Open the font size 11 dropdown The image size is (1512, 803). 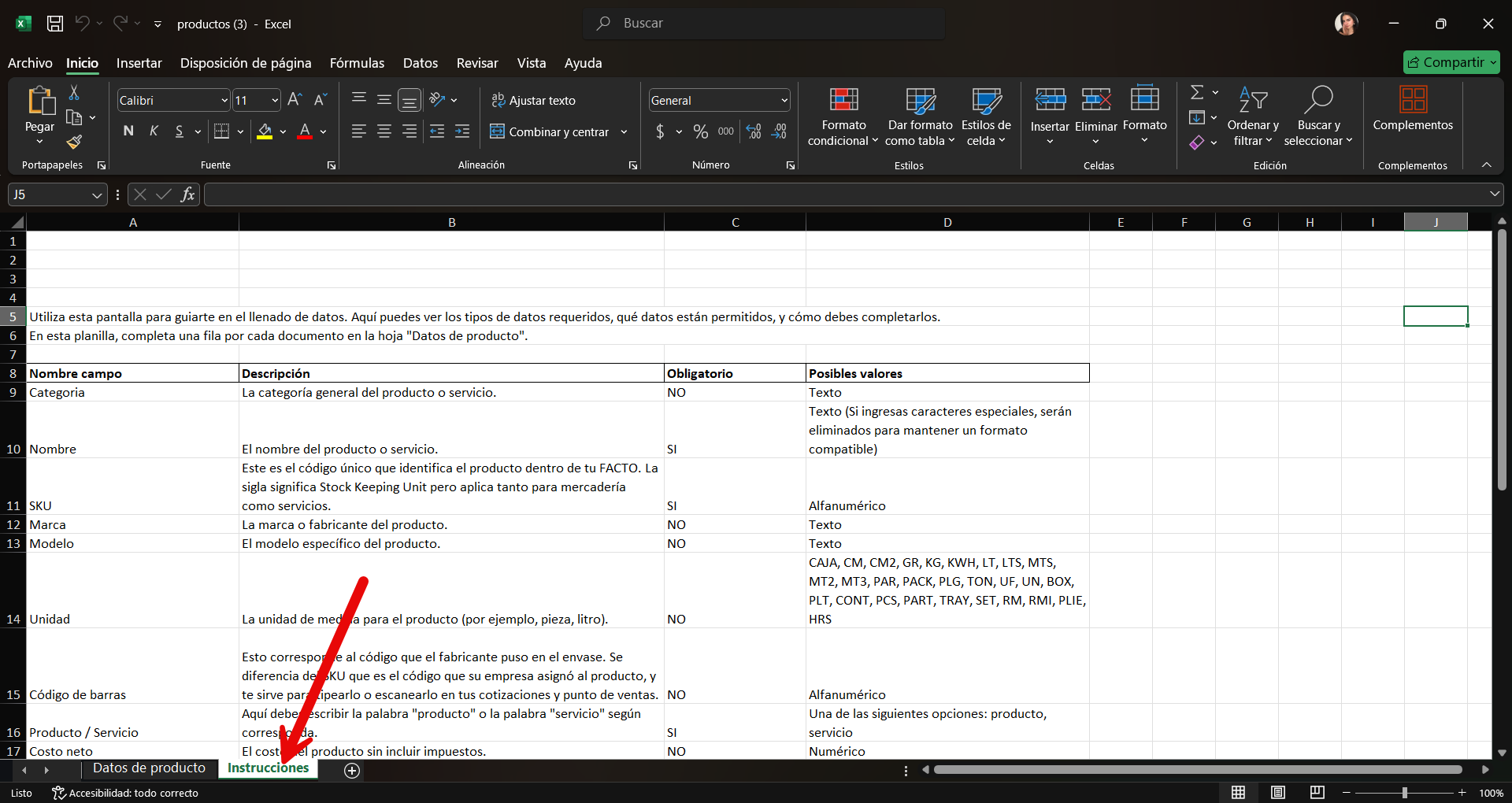click(275, 101)
